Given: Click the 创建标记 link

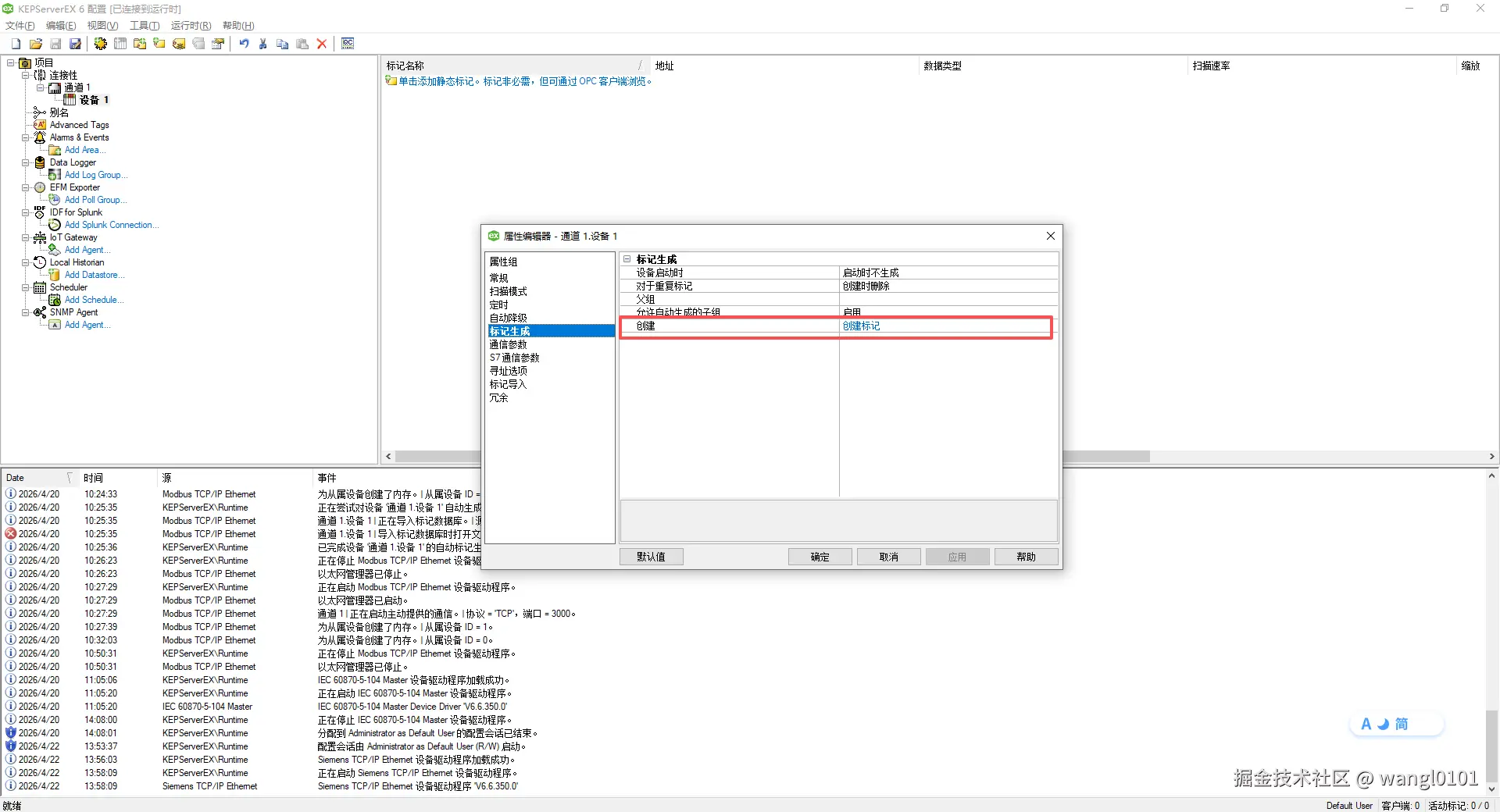Looking at the screenshot, I should (861, 326).
